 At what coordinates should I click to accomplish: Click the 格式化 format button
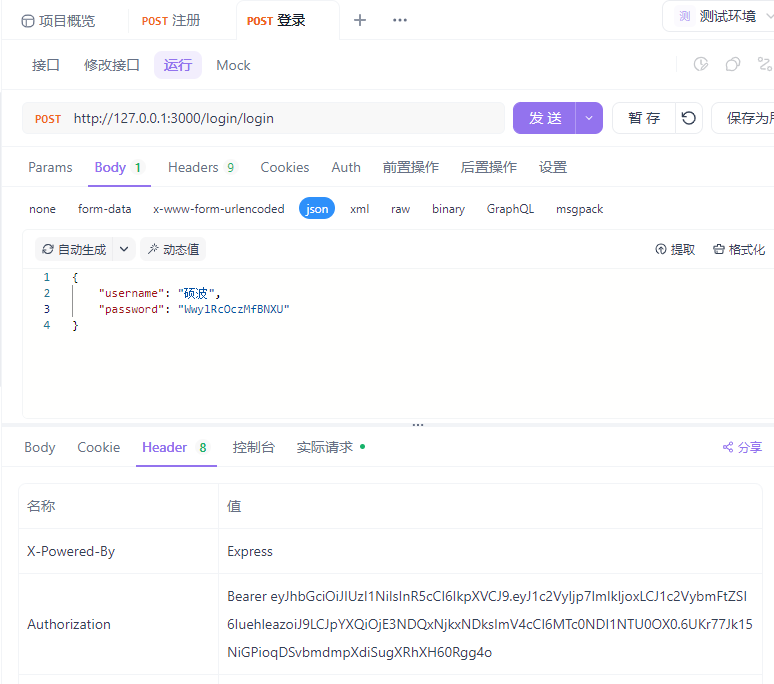click(x=739, y=249)
